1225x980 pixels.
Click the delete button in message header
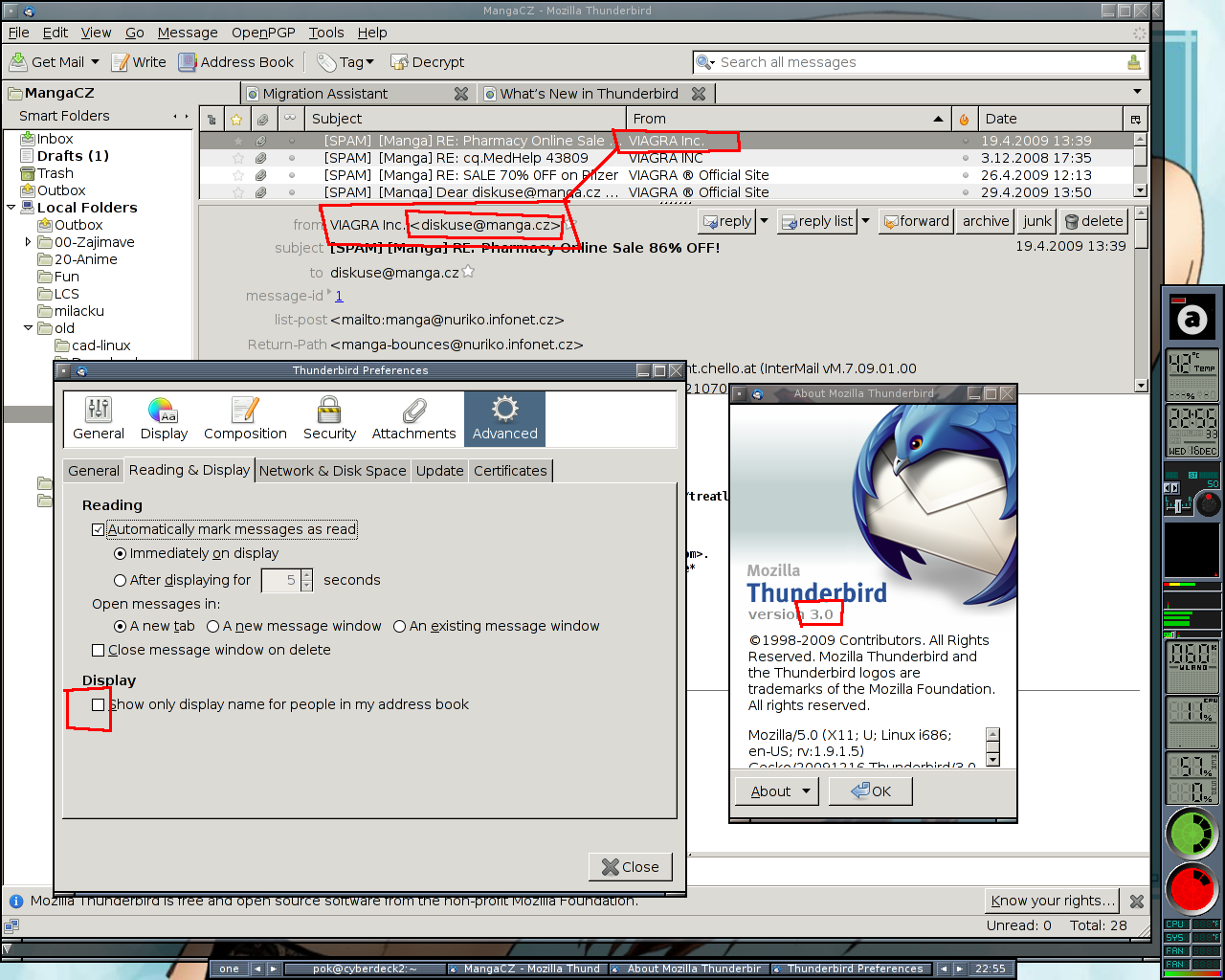(x=1094, y=221)
